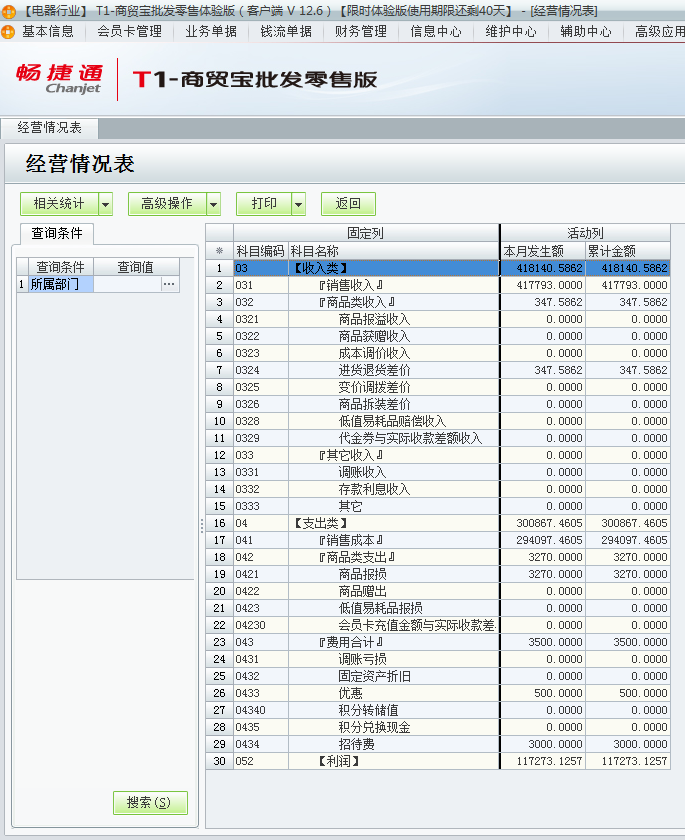This screenshot has height=840, width=685.
Task: Click the 打印 button
Action: click(264, 204)
